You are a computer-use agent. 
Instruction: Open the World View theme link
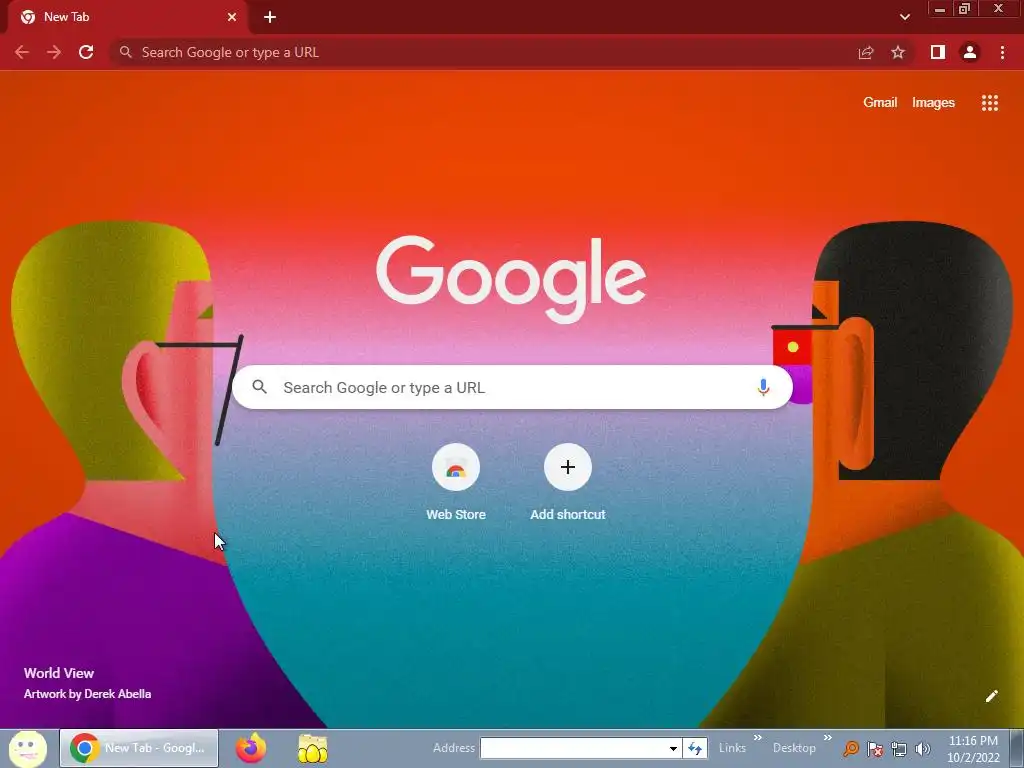(x=59, y=673)
